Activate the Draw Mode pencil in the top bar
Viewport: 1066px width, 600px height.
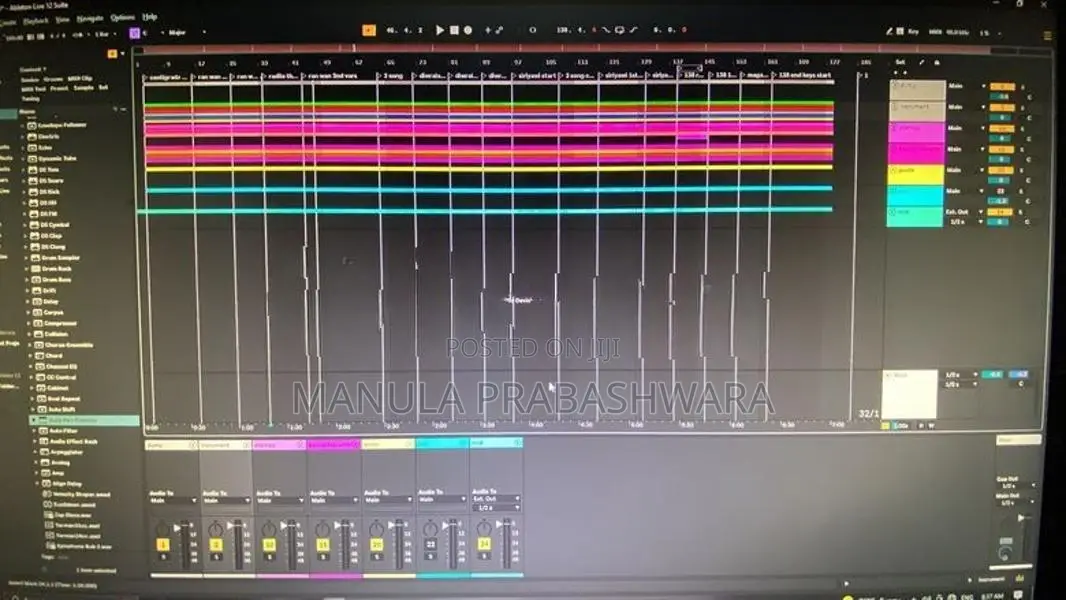coord(889,31)
